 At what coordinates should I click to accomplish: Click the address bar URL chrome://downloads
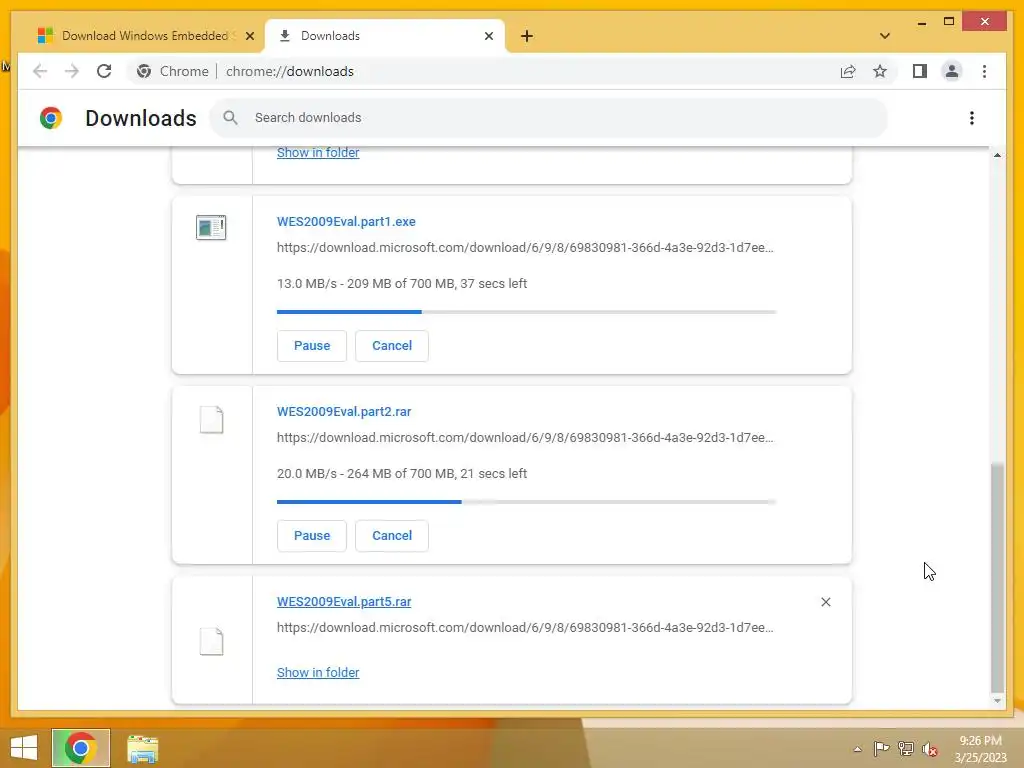(290, 71)
